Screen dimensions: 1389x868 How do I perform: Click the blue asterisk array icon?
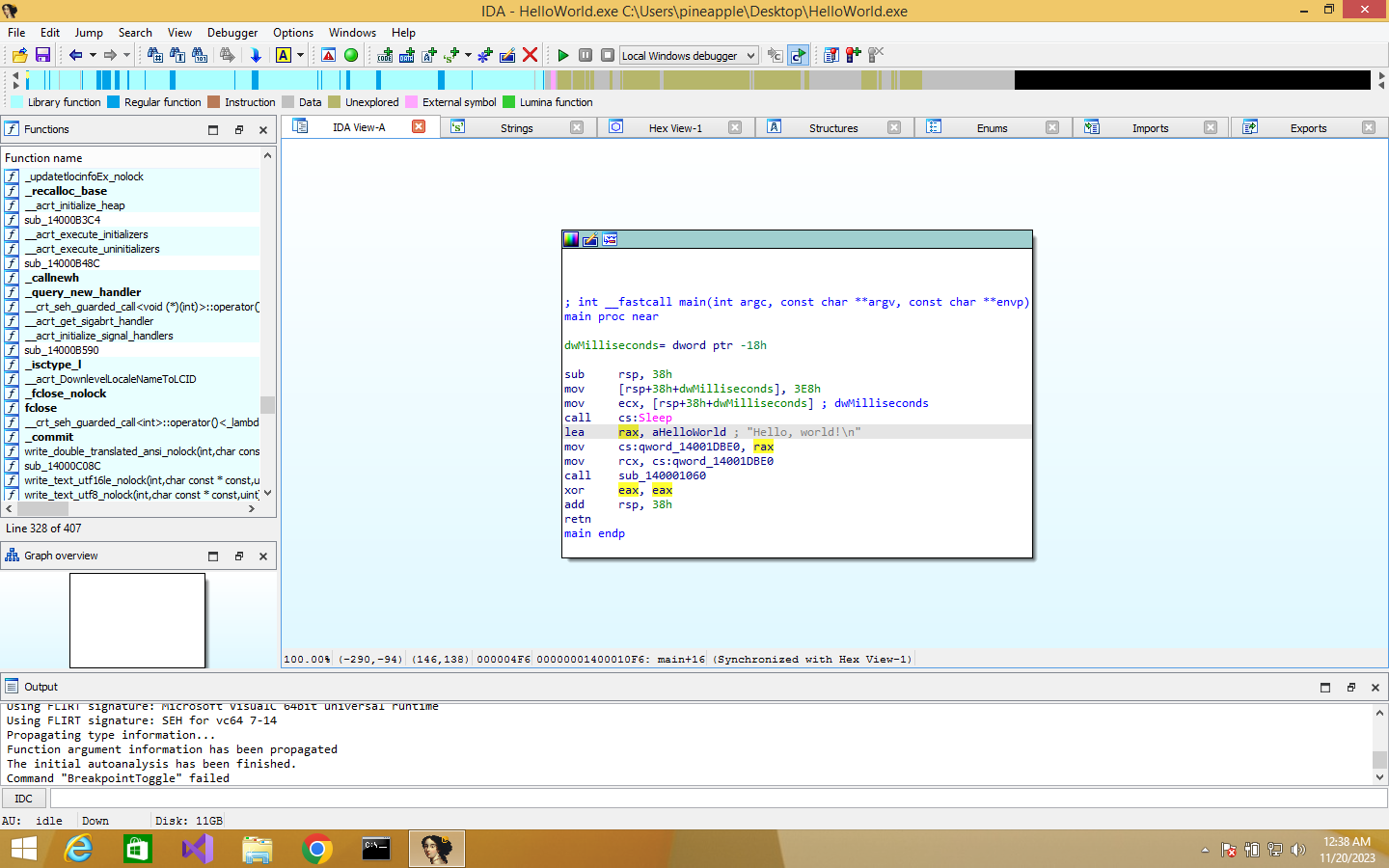point(484,55)
